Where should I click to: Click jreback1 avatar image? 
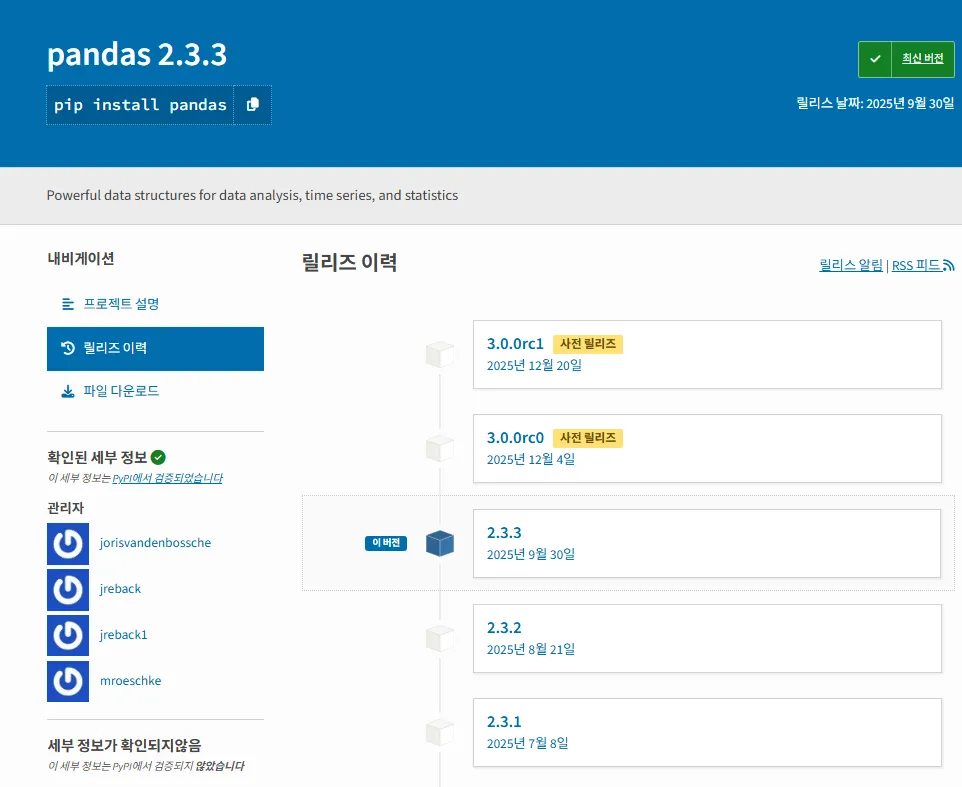point(67,635)
